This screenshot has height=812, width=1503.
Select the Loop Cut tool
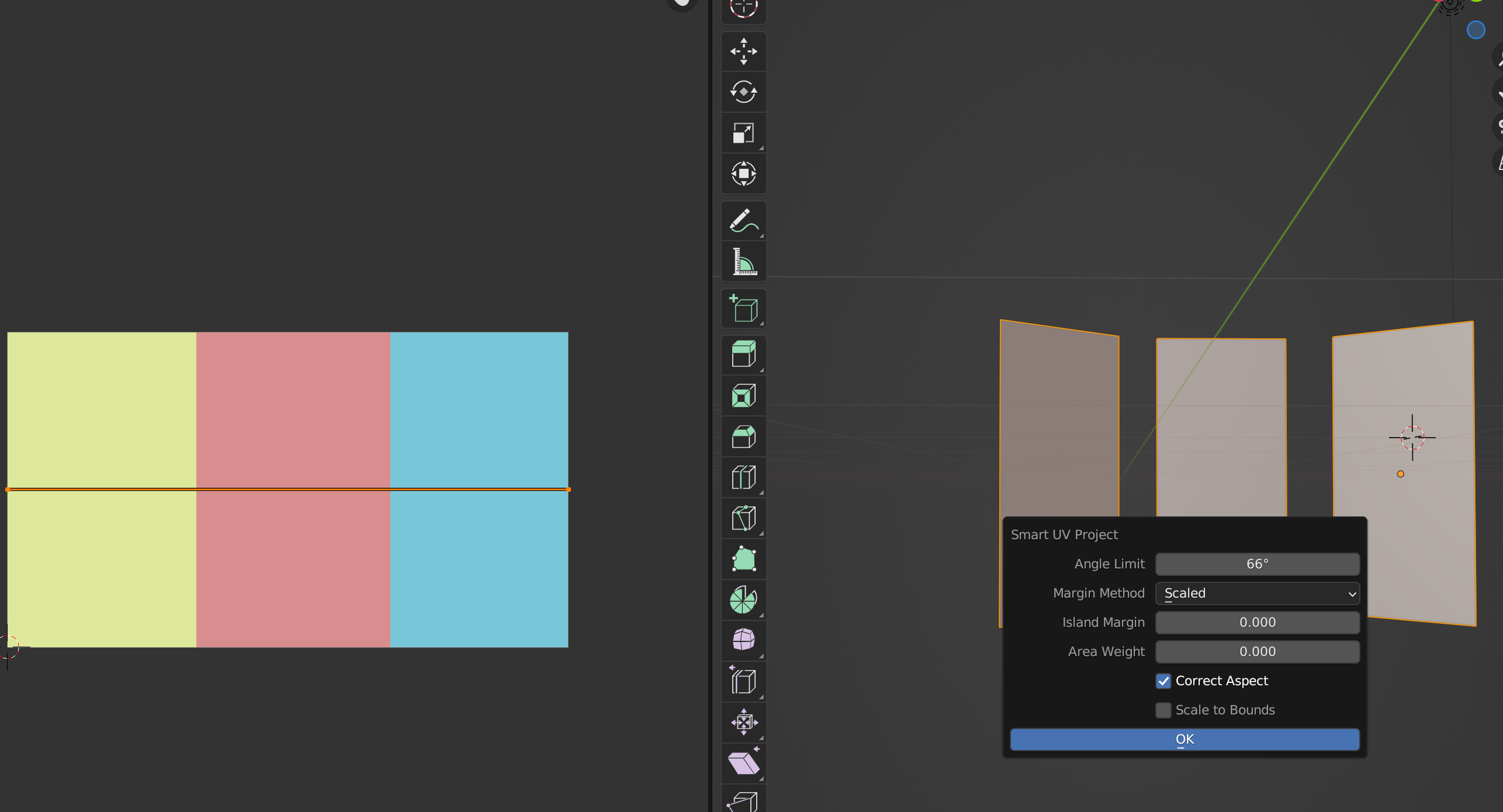tap(743, 477)
